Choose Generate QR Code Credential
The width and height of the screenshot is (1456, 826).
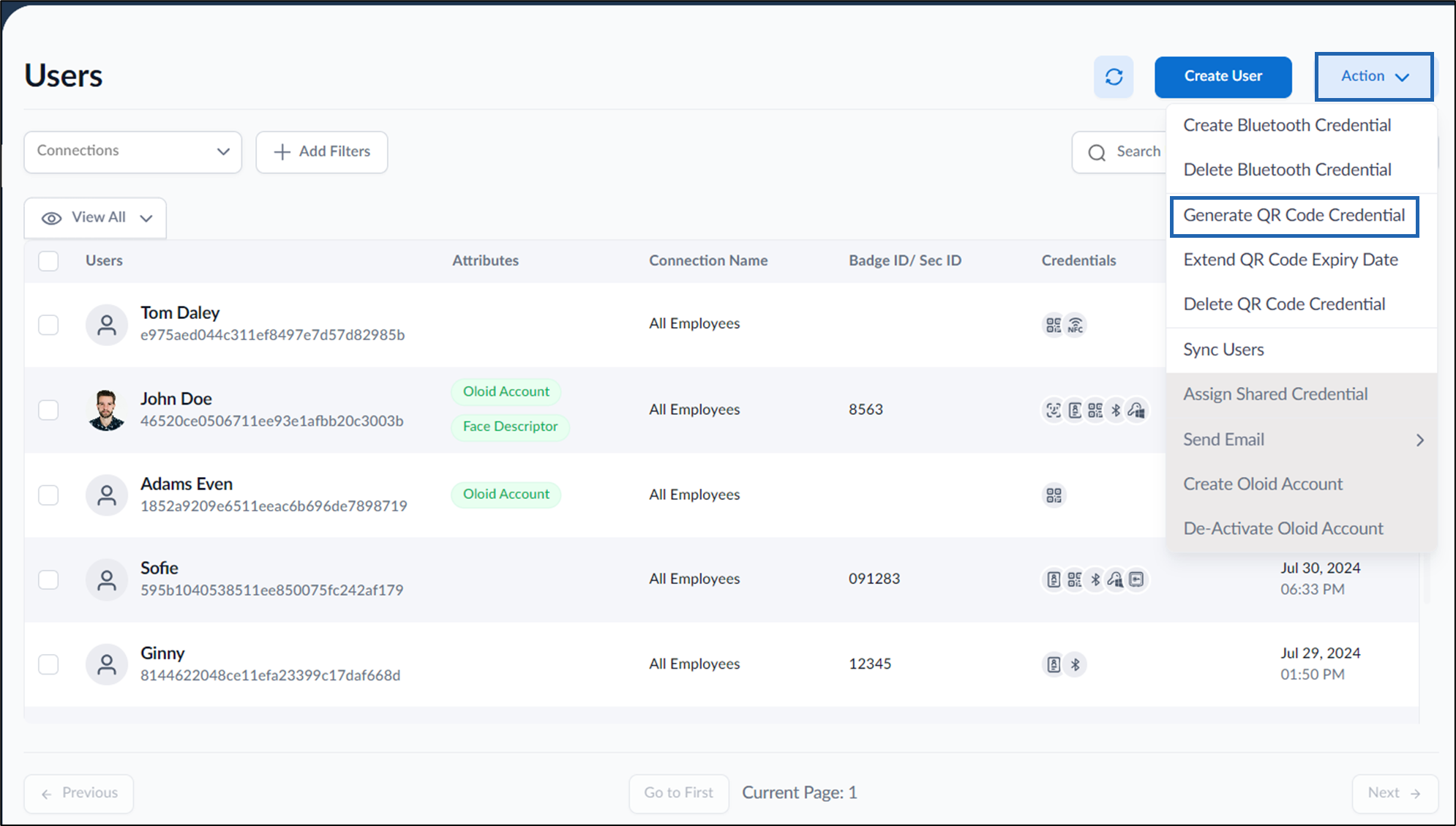coord(1294,216)
